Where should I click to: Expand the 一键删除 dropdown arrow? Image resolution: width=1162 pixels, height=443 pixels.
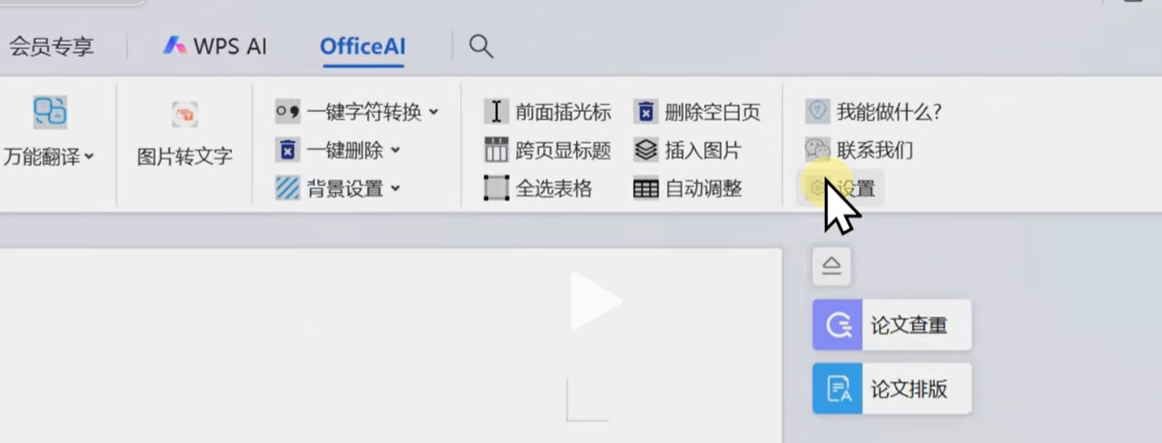(x=395, y=150)
